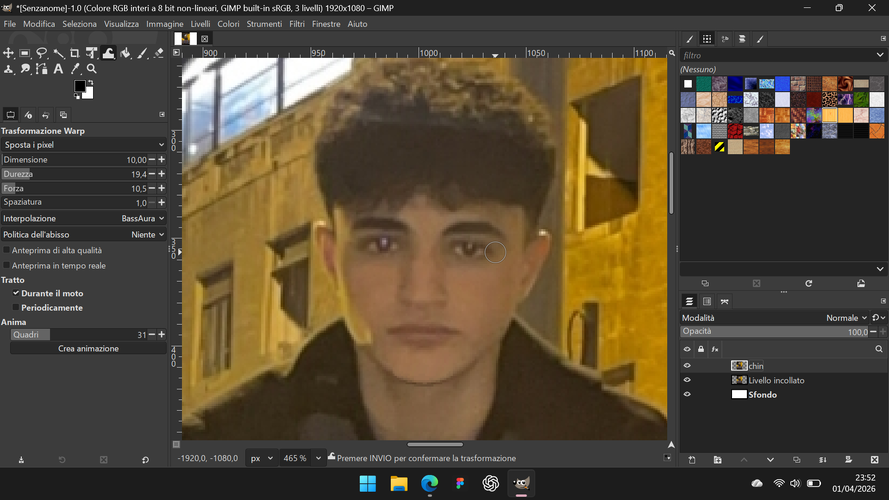This screenshot has width=889, height=500.
Task: Expand the patterns filtro dropdown
Action: [880, 55]
